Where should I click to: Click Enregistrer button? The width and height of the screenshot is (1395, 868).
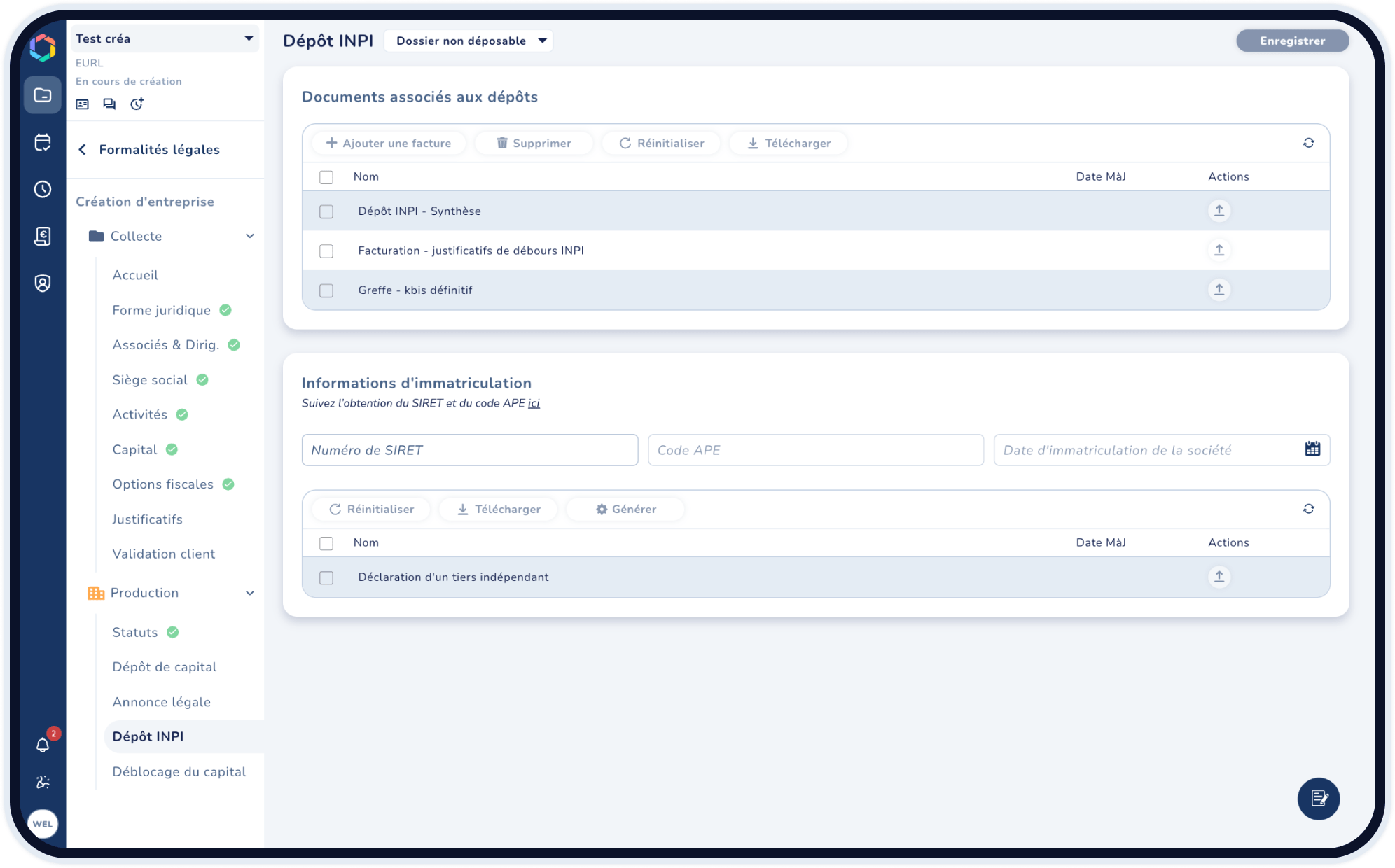pyautogui.click(x=1292, y=41)
